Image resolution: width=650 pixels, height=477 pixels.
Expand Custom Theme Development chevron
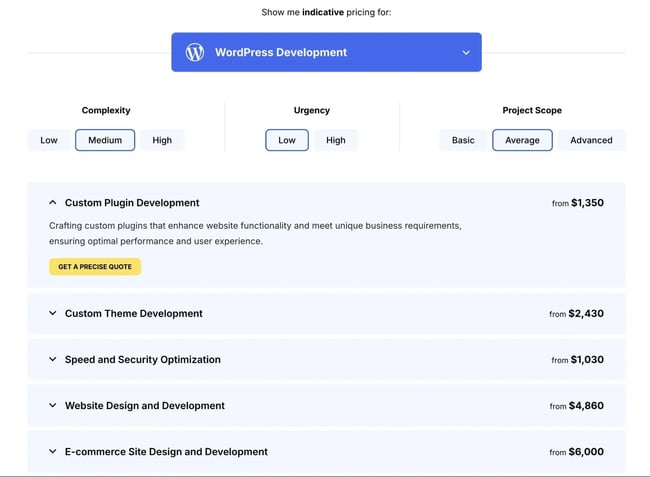point(53,314)
